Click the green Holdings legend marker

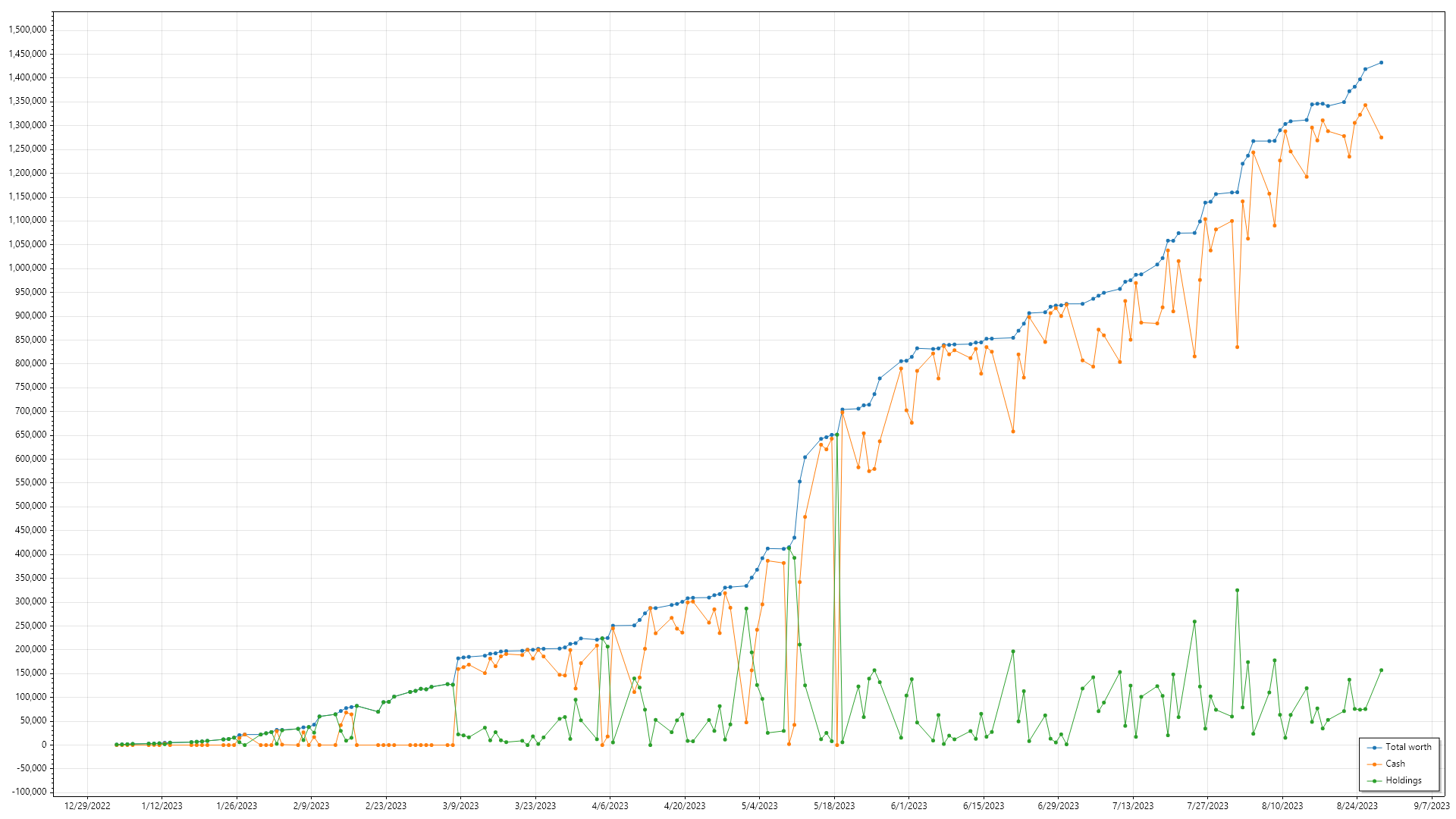click(1374, 781)
